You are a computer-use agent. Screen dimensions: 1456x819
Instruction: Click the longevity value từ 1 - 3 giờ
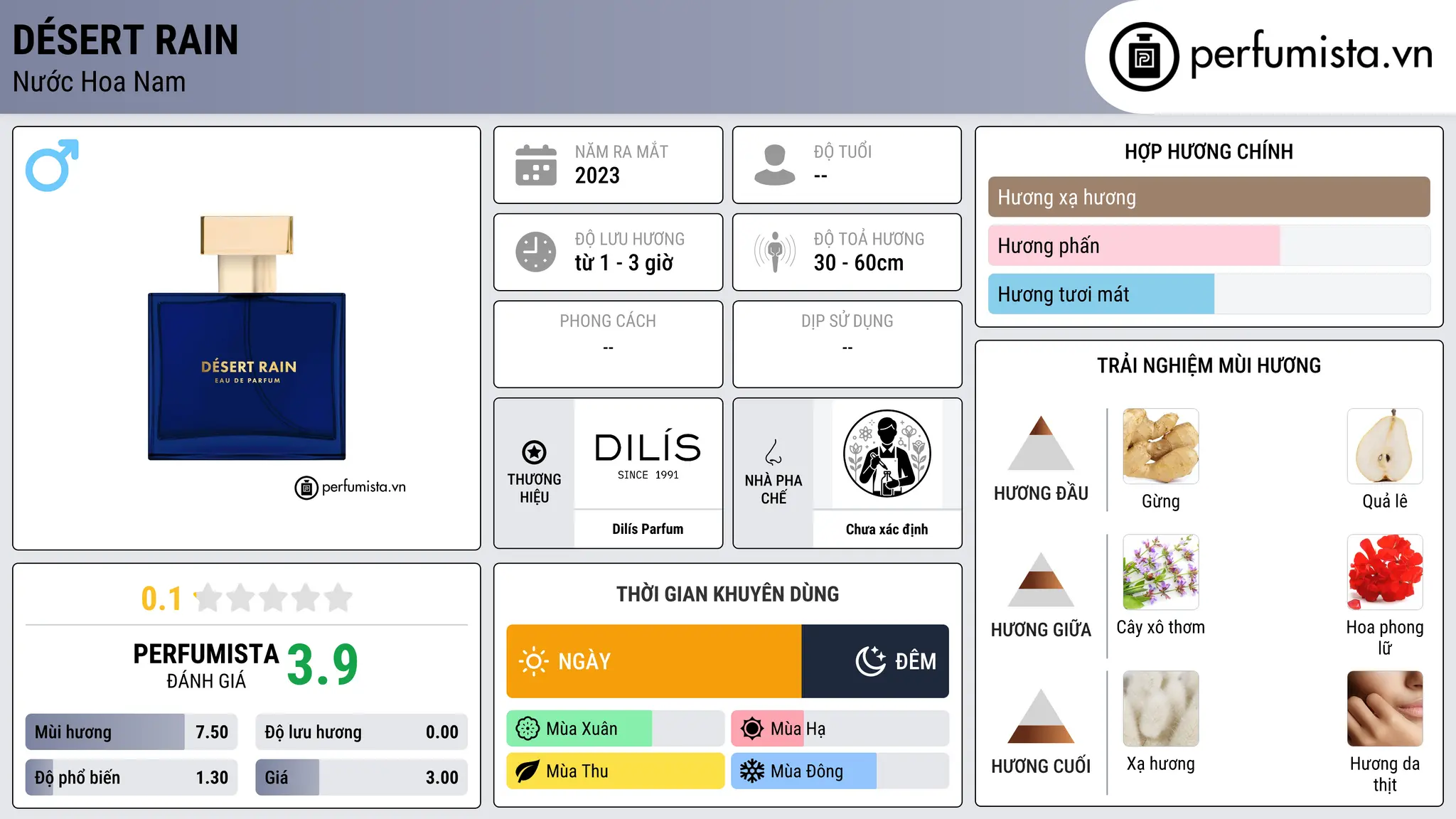coord(624,263)
